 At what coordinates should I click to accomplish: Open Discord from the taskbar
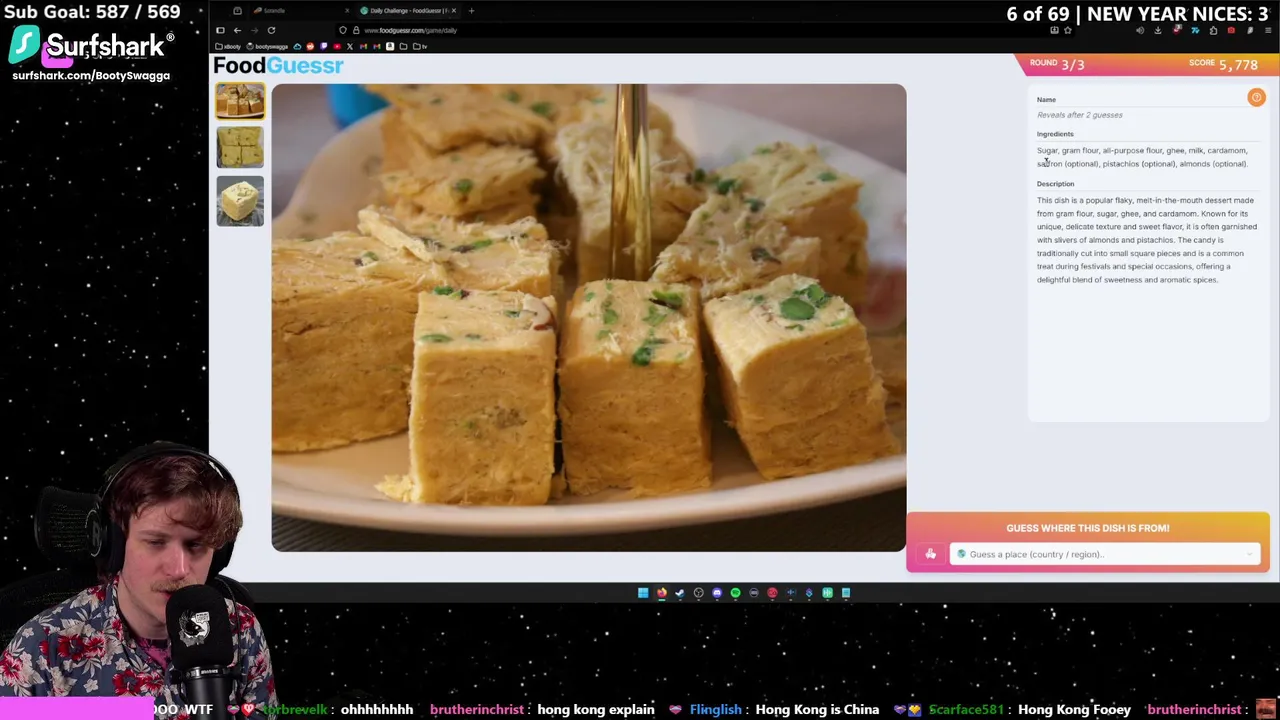[717, 593]
